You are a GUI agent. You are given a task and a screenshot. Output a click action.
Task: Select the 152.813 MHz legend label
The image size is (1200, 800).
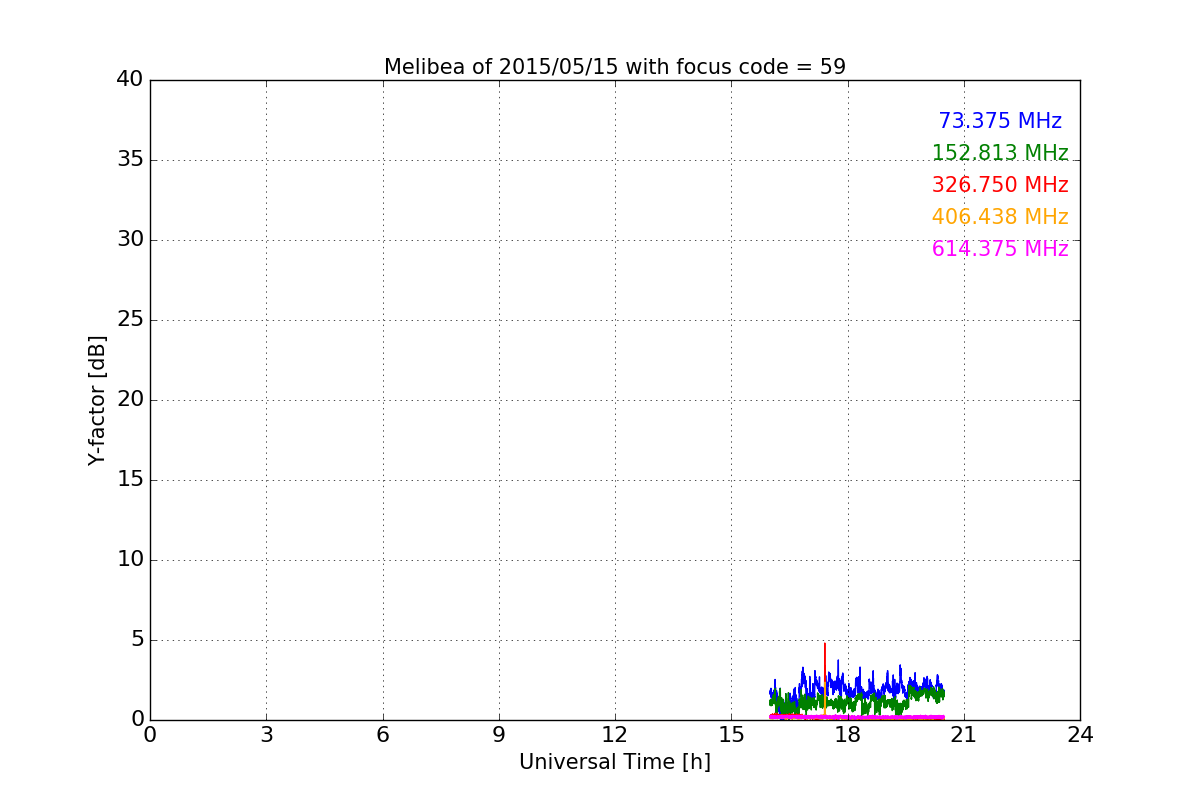(1000, 153)
